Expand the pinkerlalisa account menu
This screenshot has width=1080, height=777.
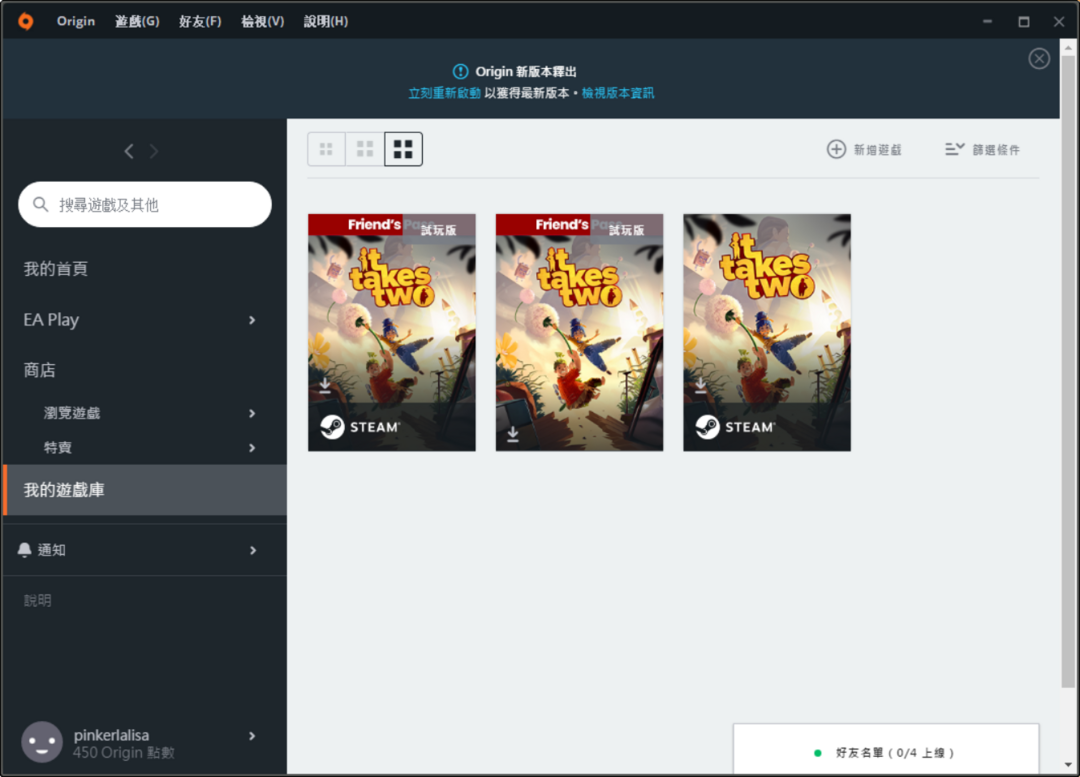[x=252, y=736]
